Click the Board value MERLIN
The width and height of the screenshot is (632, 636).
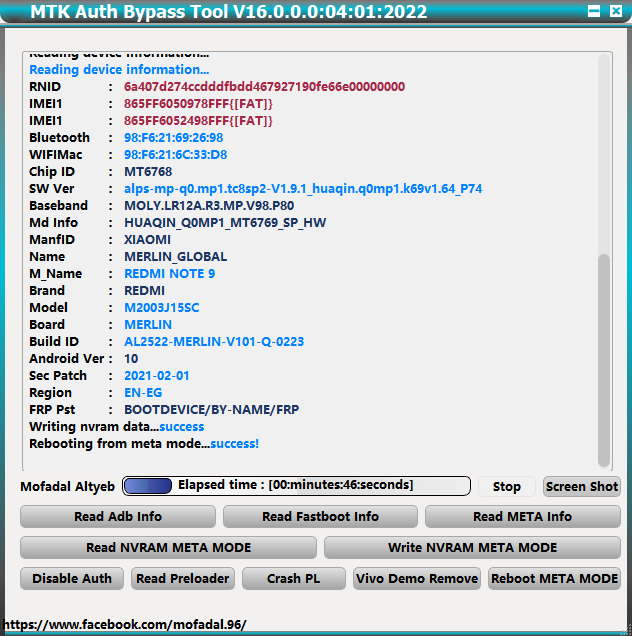[148, 325]
